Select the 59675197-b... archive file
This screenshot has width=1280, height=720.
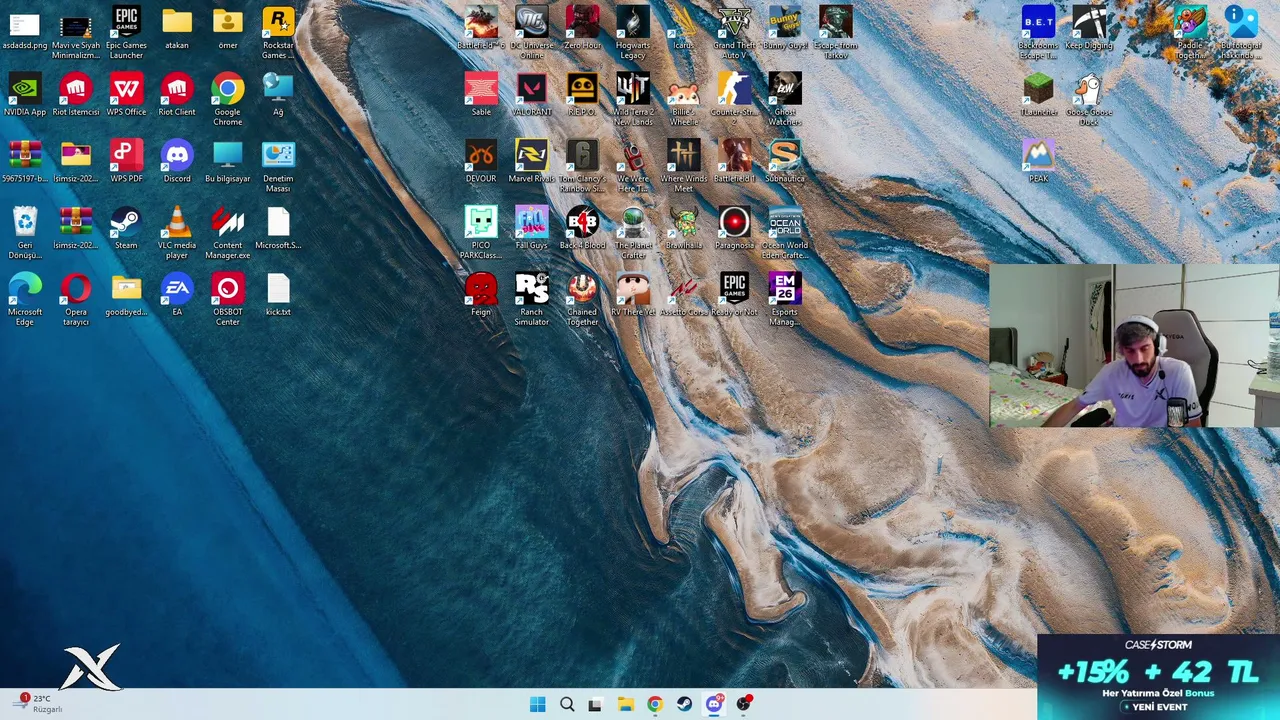[x=25, y=162]
